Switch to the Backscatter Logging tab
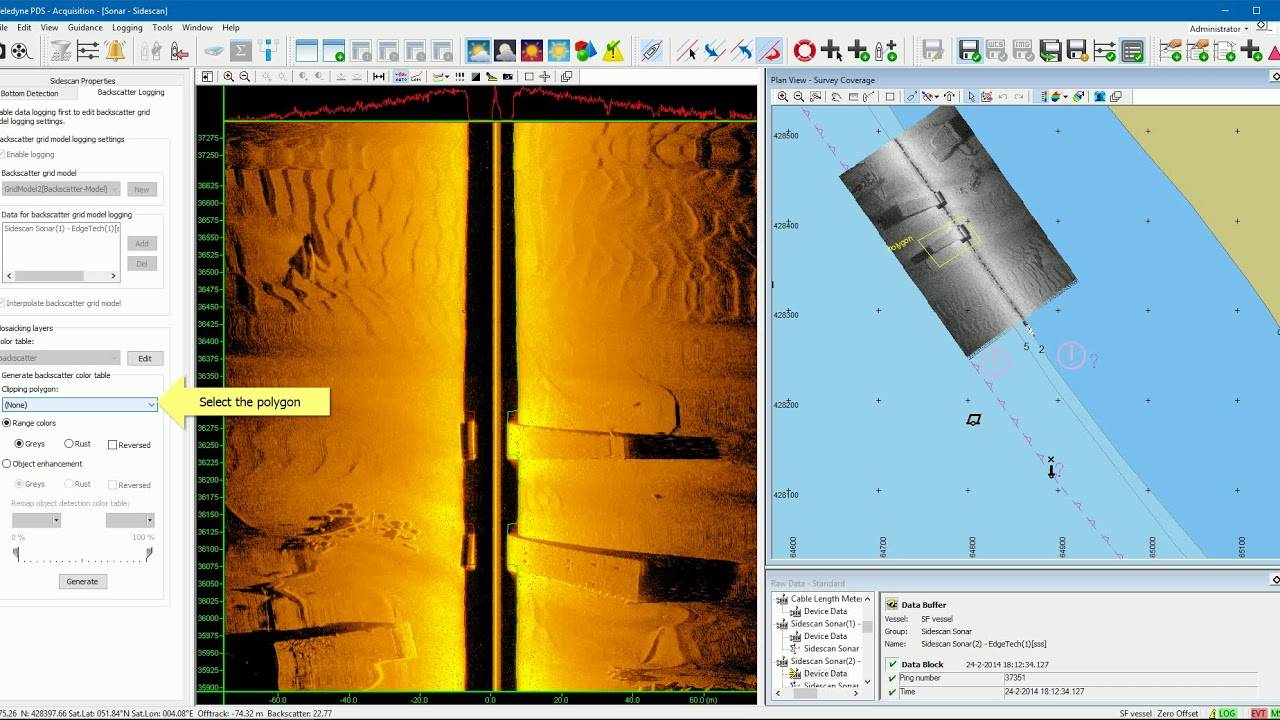 click(131, 92)
